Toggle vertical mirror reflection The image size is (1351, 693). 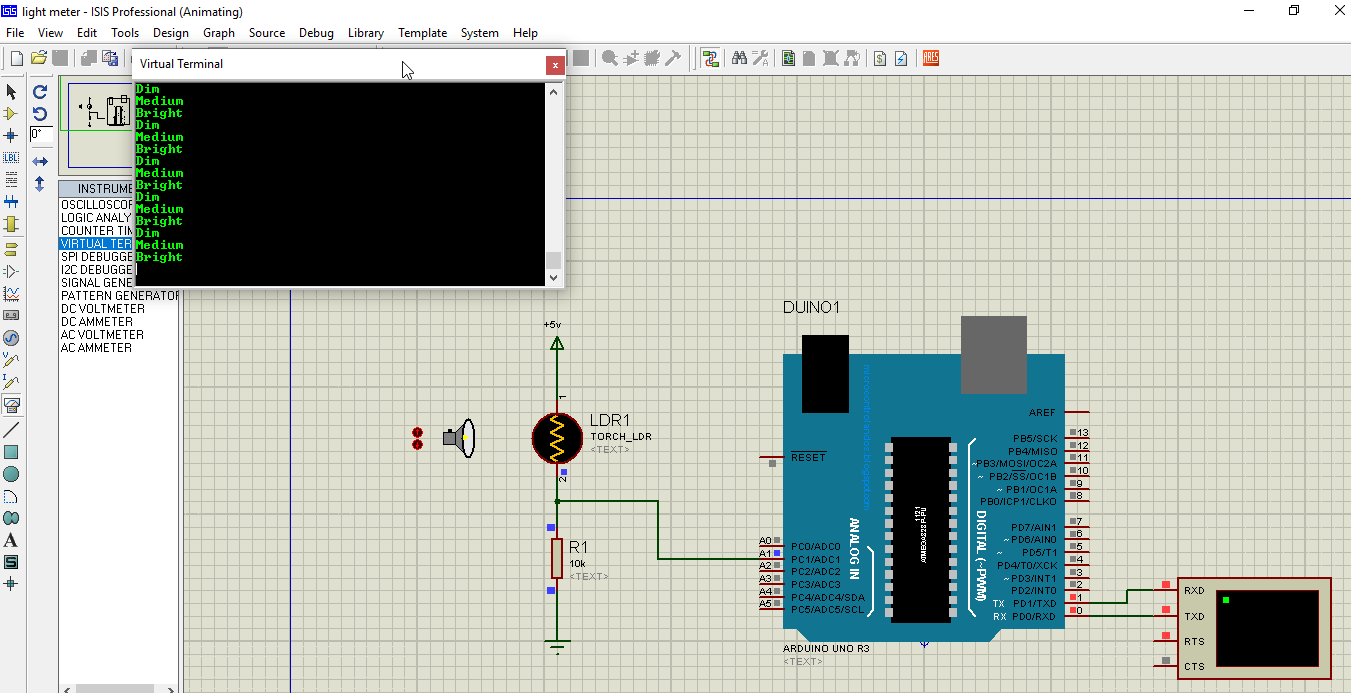(39, 183)
